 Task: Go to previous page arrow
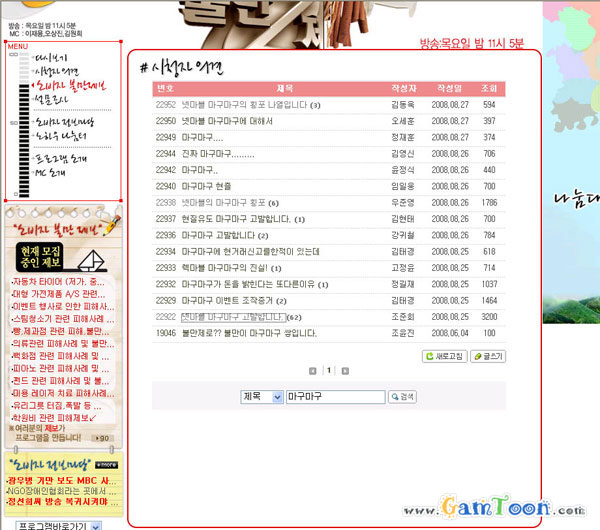tap(312, 370)
